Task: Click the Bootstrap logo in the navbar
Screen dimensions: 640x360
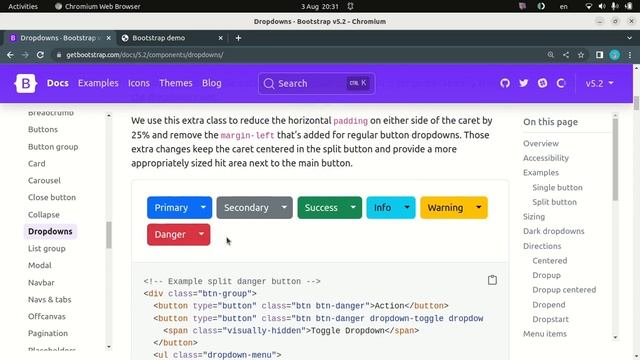Action: coord(26,83)
